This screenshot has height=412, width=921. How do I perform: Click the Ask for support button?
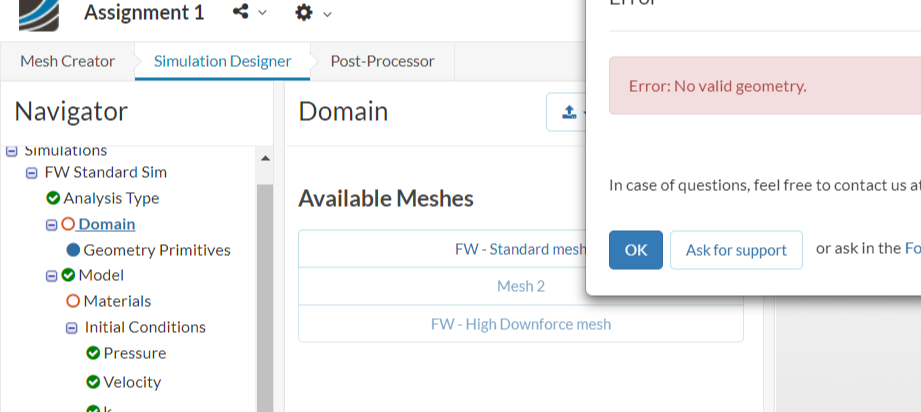pos(736,250)
